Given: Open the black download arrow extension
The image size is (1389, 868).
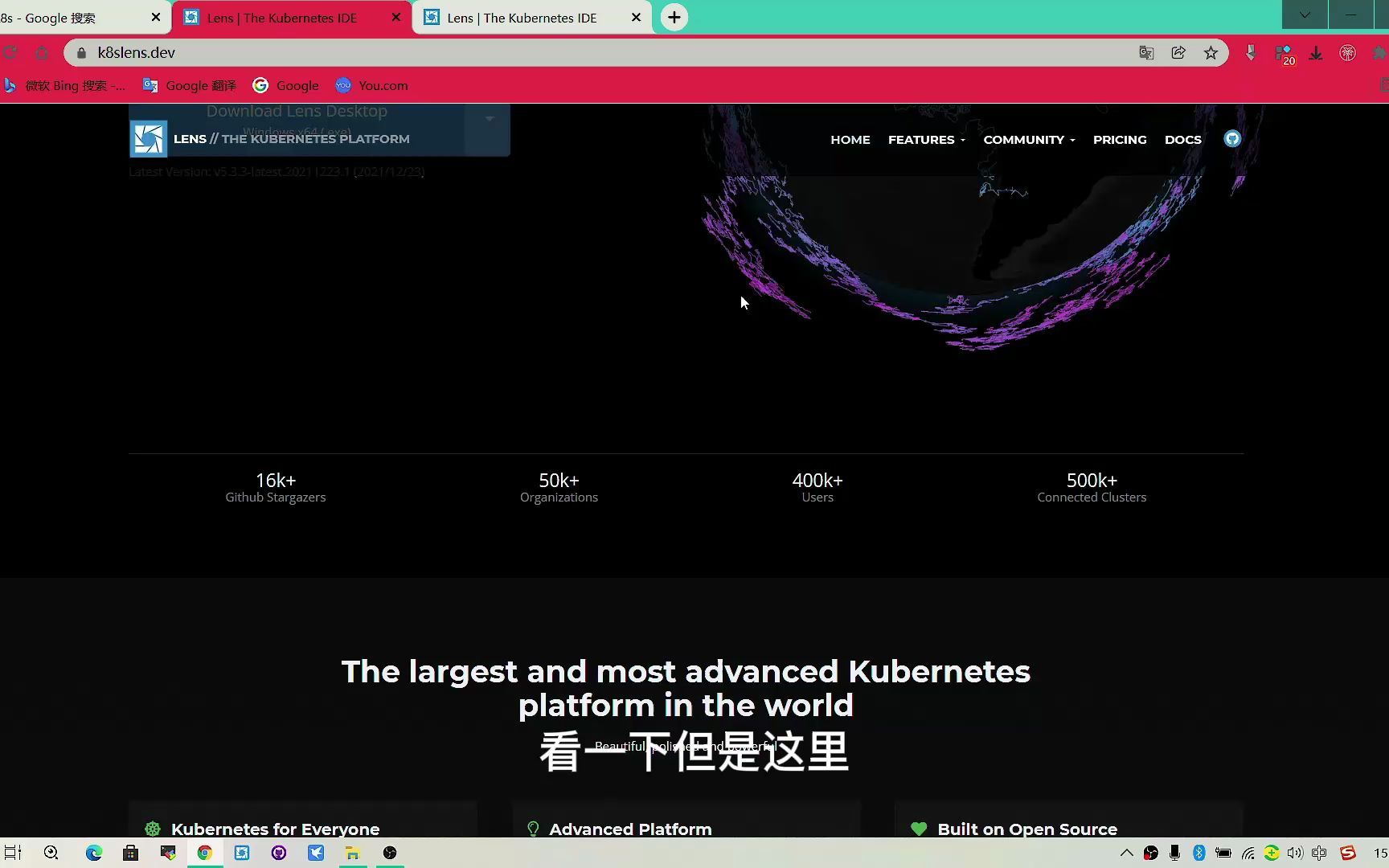Looking at the screenshot, I should pyautogui.click(x=1316, y=53).
